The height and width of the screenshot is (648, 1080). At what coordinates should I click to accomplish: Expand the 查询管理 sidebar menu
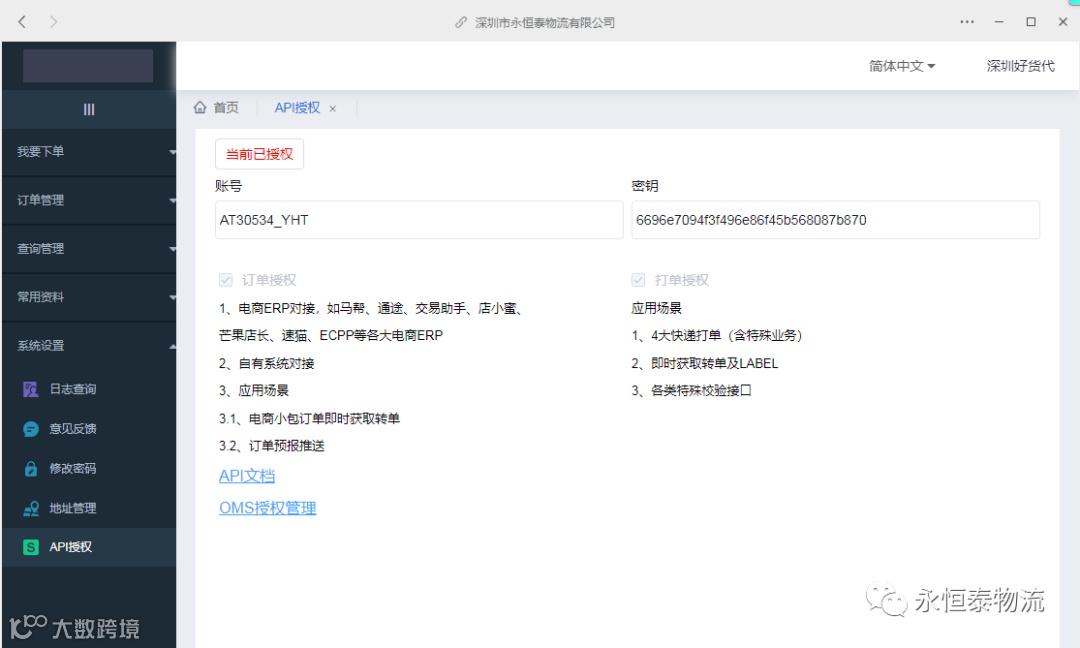tap(89, 249)
